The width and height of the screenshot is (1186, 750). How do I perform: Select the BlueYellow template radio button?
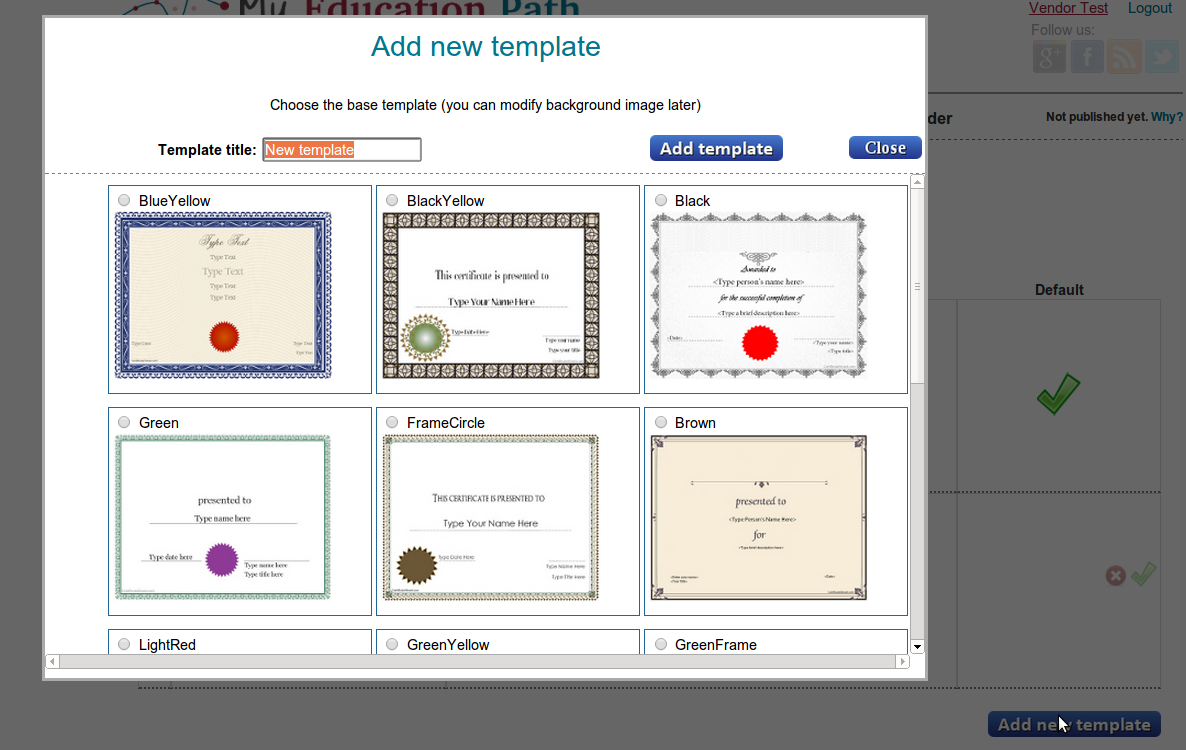[x=124, y=200]
